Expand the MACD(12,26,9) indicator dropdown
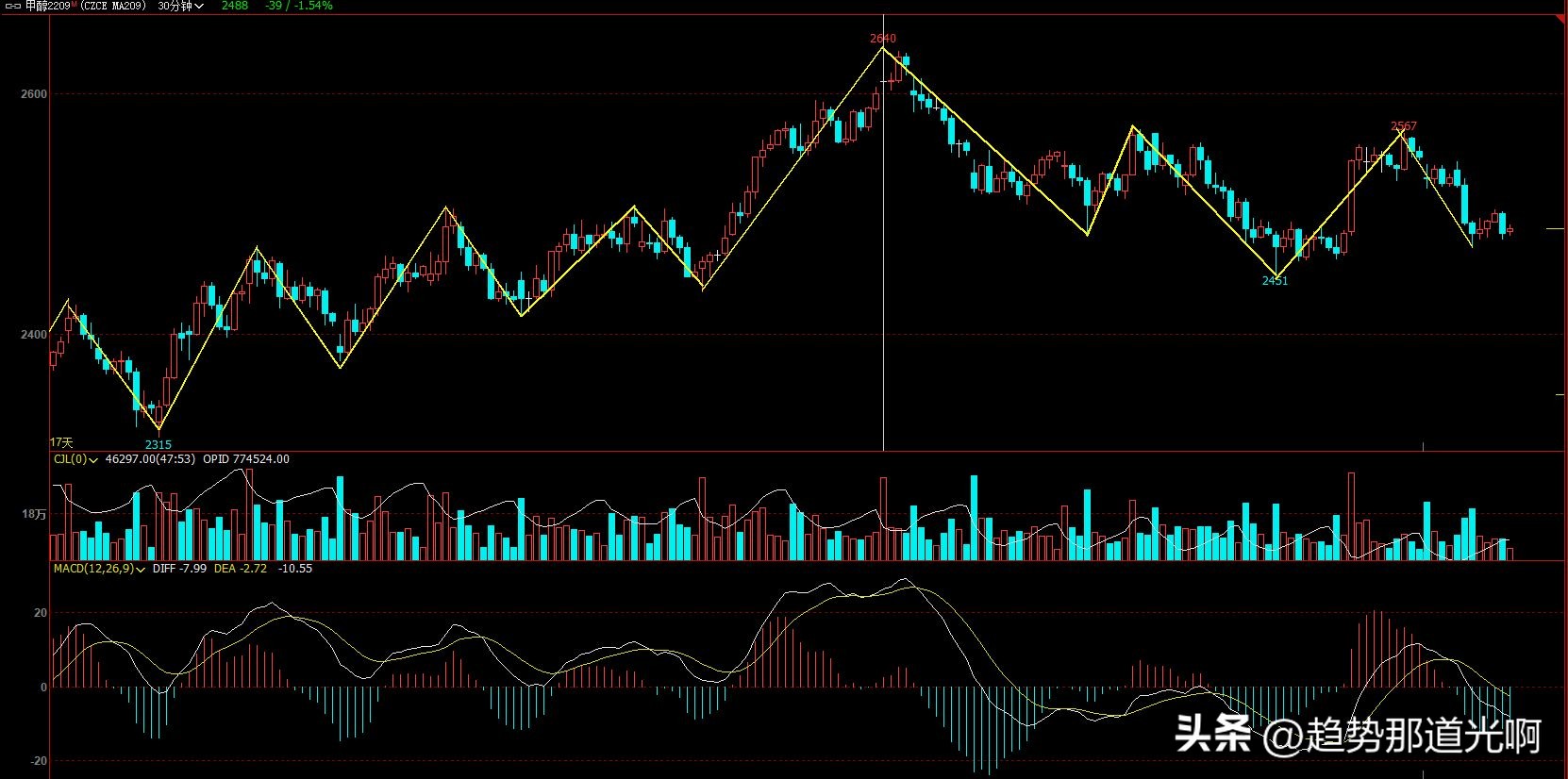Image resolution: width=1568 pixels, height=779 pixels. coord(99,569)
